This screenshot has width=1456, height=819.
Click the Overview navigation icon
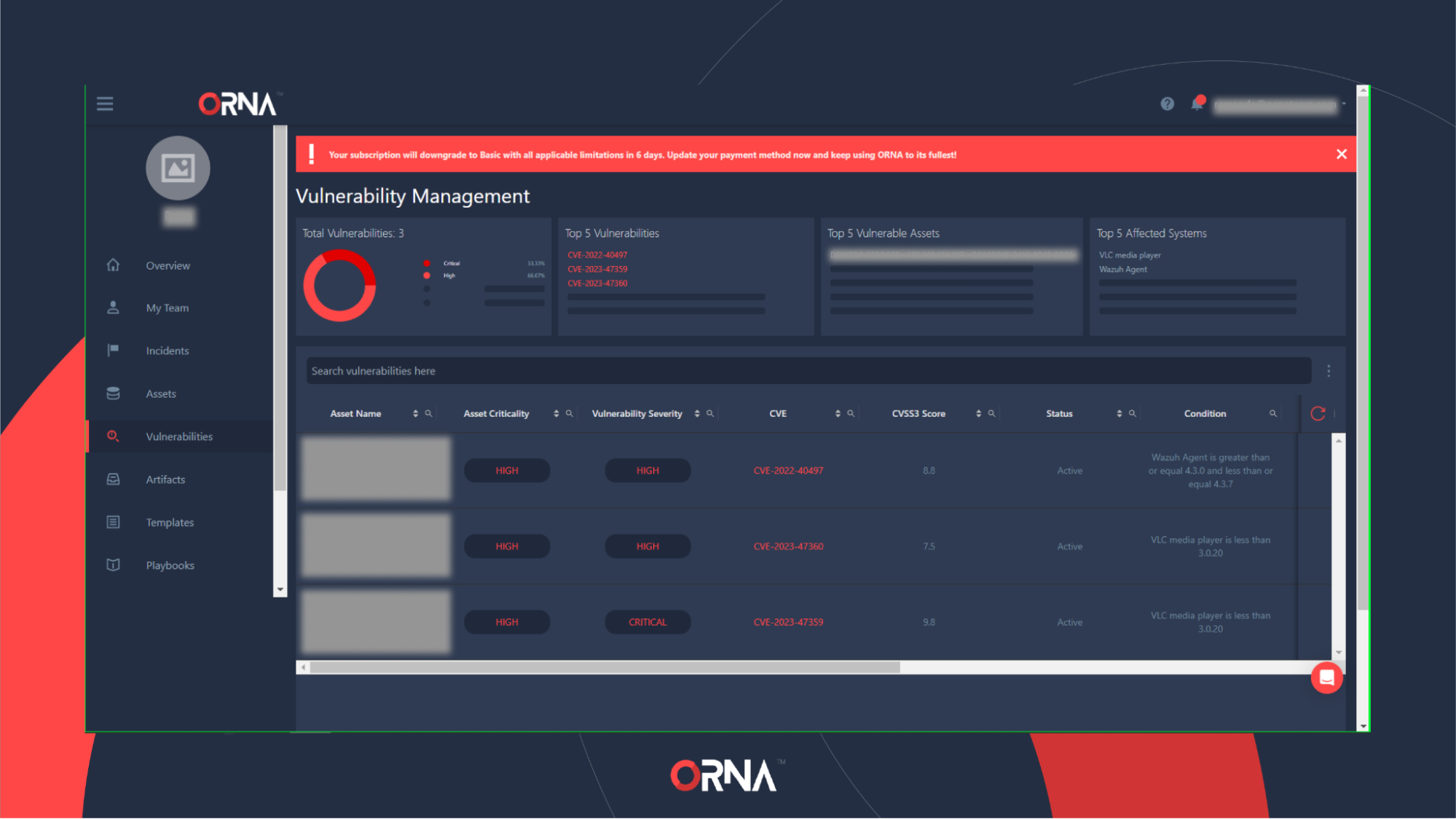pyautogui.click(x=113, y=264)
